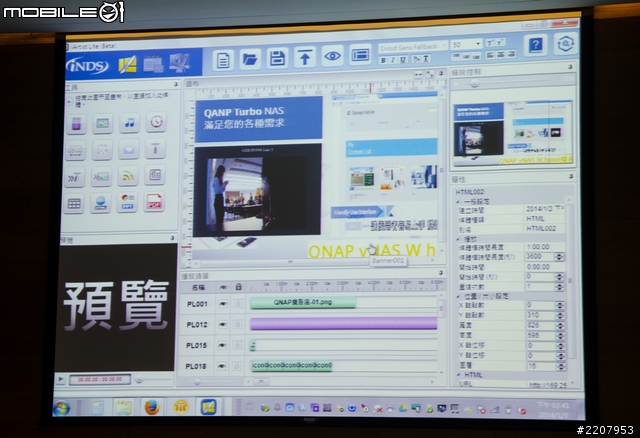This screenshot has height=438, width=640.
Task: Open the font size 50 dropdown
Action: click(x=466, y=44)
